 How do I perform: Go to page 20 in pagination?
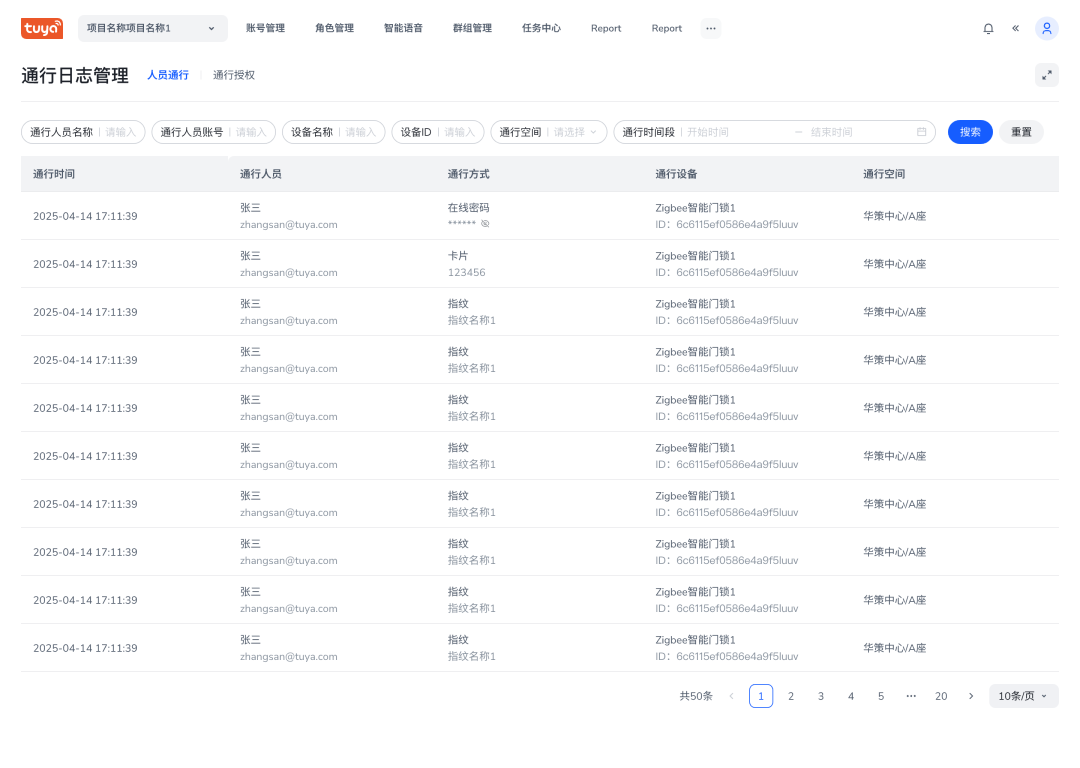coord(941,695)
